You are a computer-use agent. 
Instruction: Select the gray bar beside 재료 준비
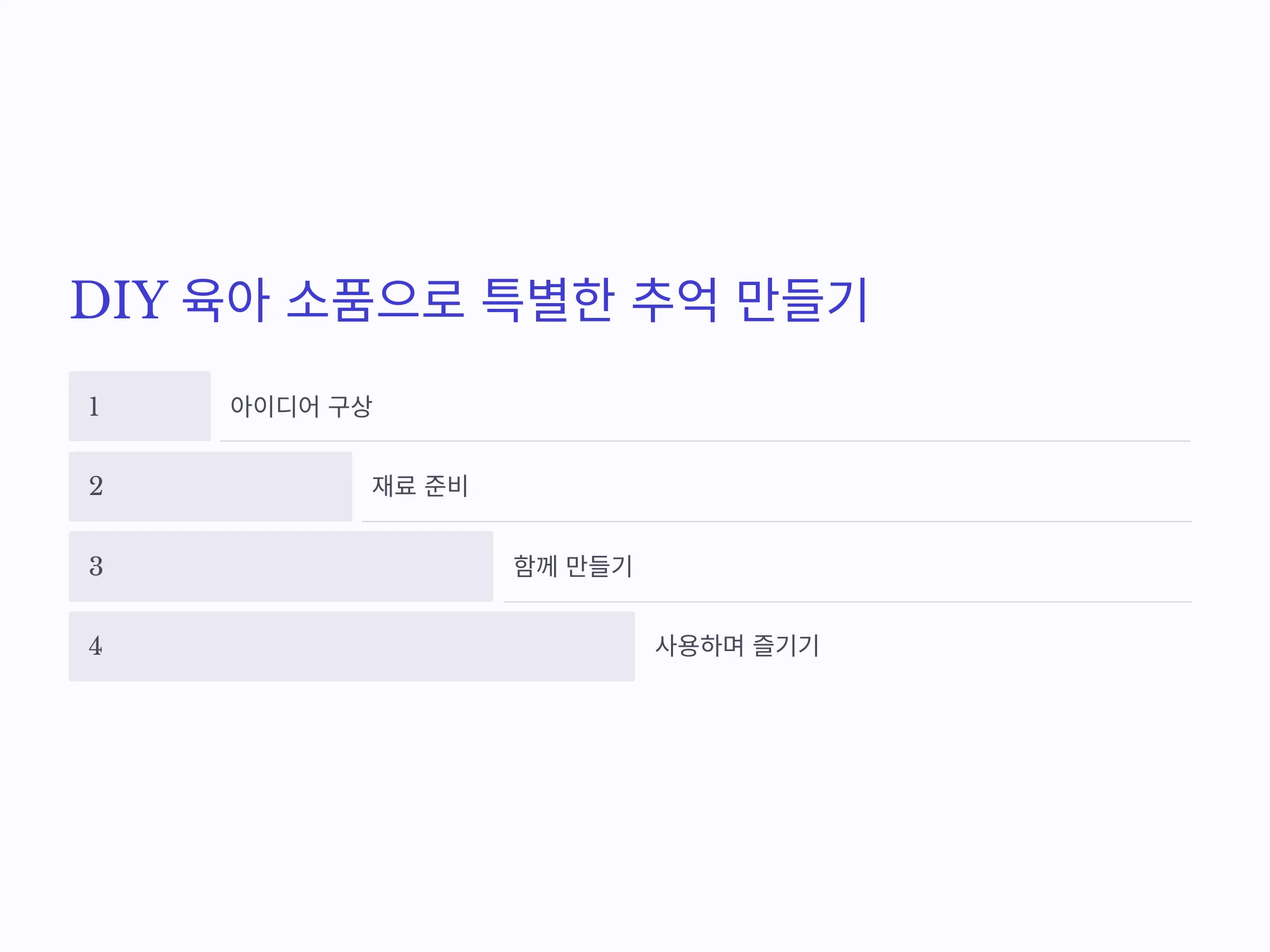click(210, 487)
